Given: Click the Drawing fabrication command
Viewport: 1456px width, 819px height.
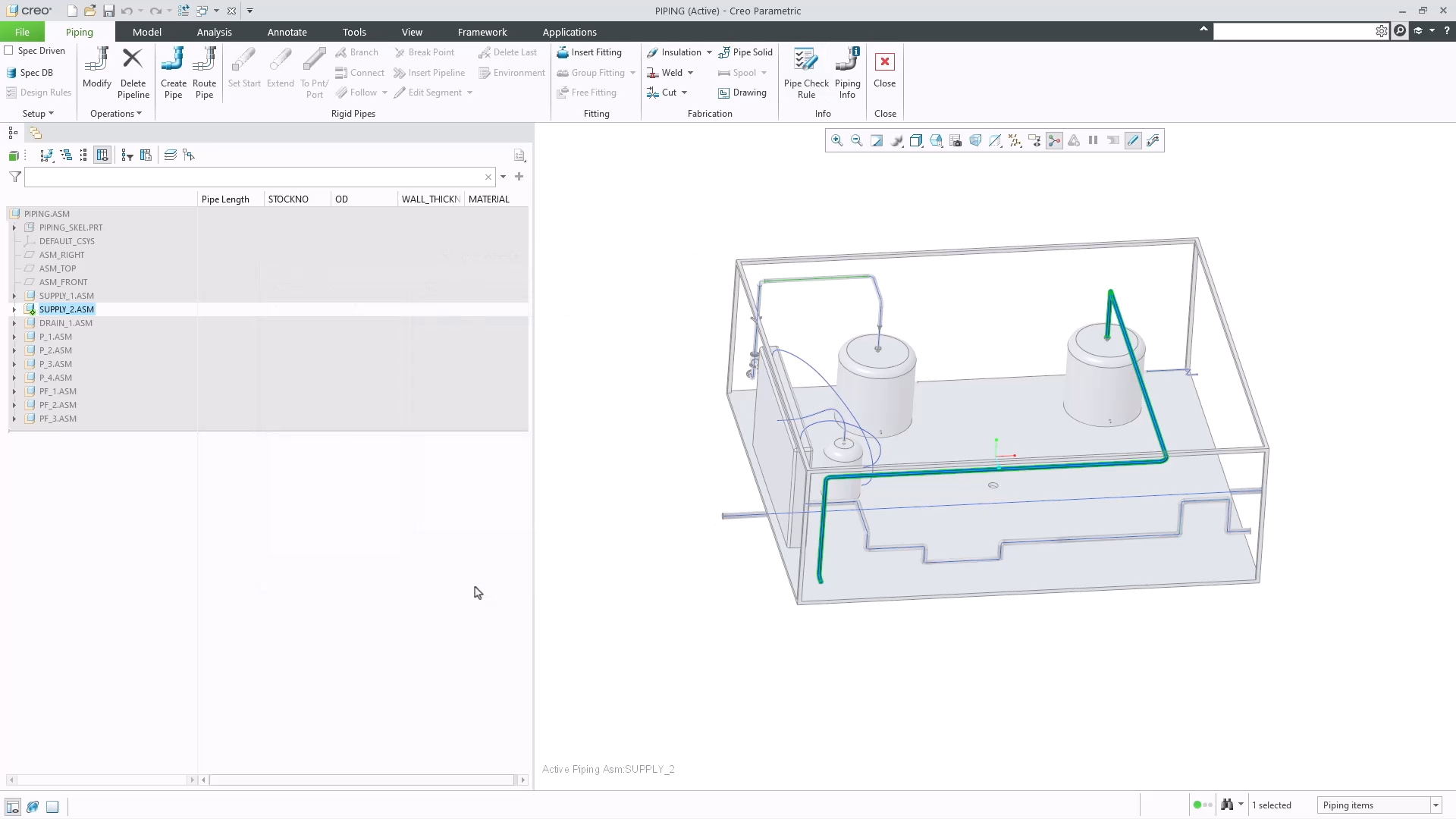Looking at the screenshot, I should pyautogui.click(x=742, y=93).
